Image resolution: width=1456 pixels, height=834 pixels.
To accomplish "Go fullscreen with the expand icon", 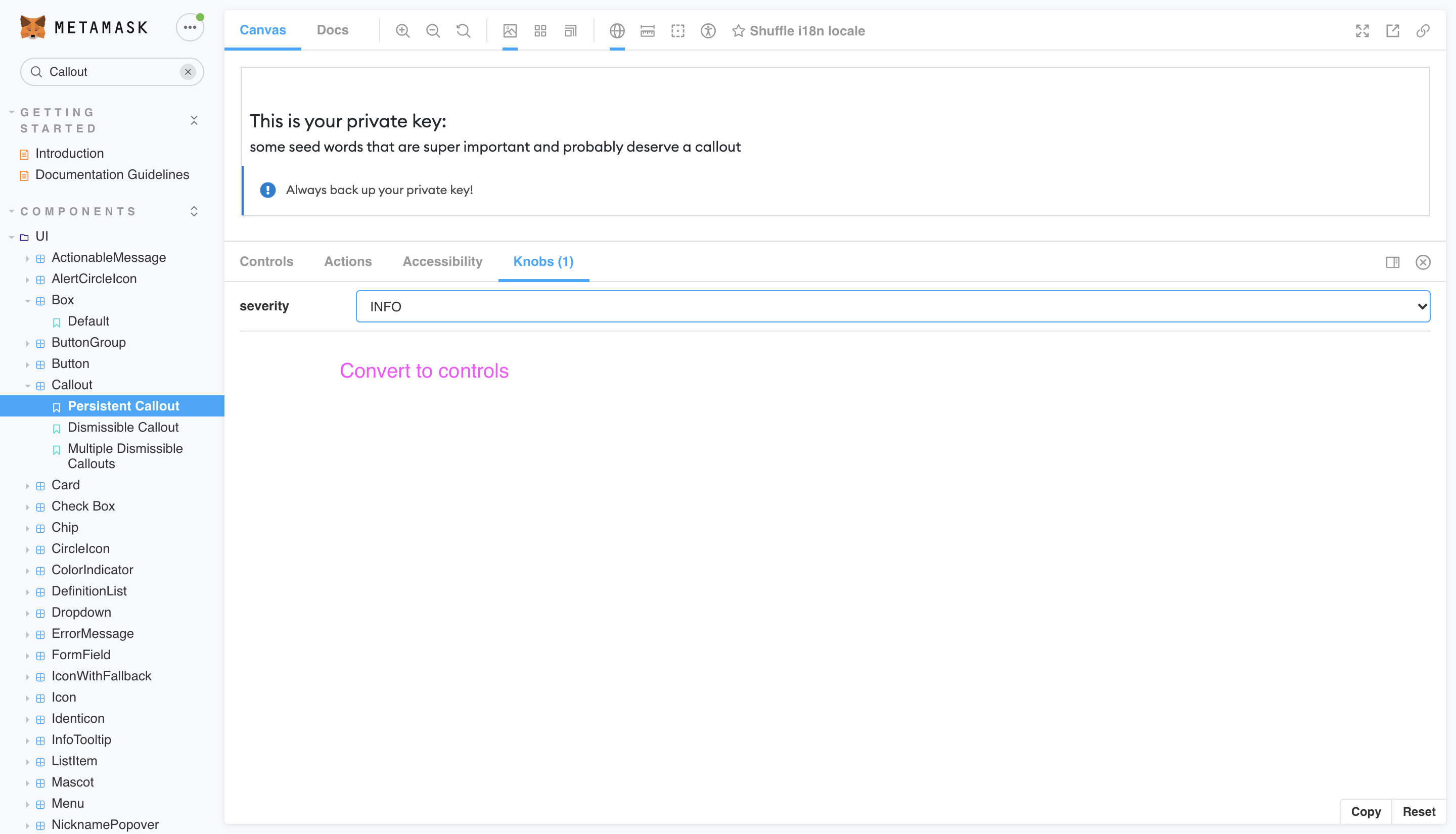I will [1362, 31].
